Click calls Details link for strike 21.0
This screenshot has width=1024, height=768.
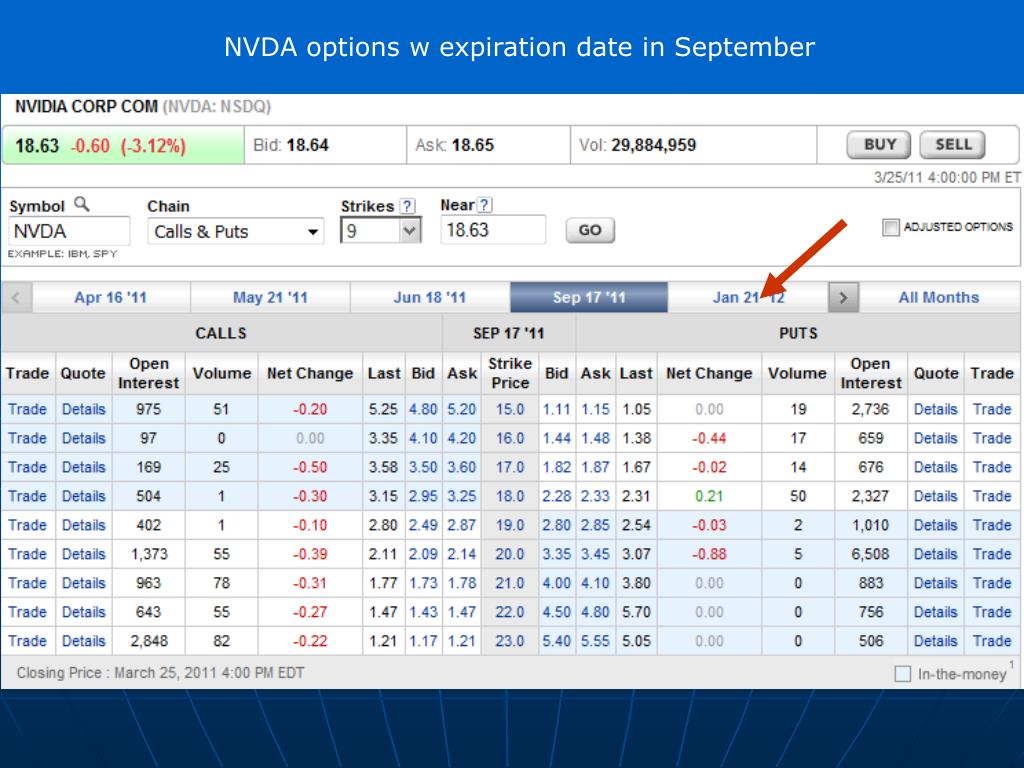(84, 583)
